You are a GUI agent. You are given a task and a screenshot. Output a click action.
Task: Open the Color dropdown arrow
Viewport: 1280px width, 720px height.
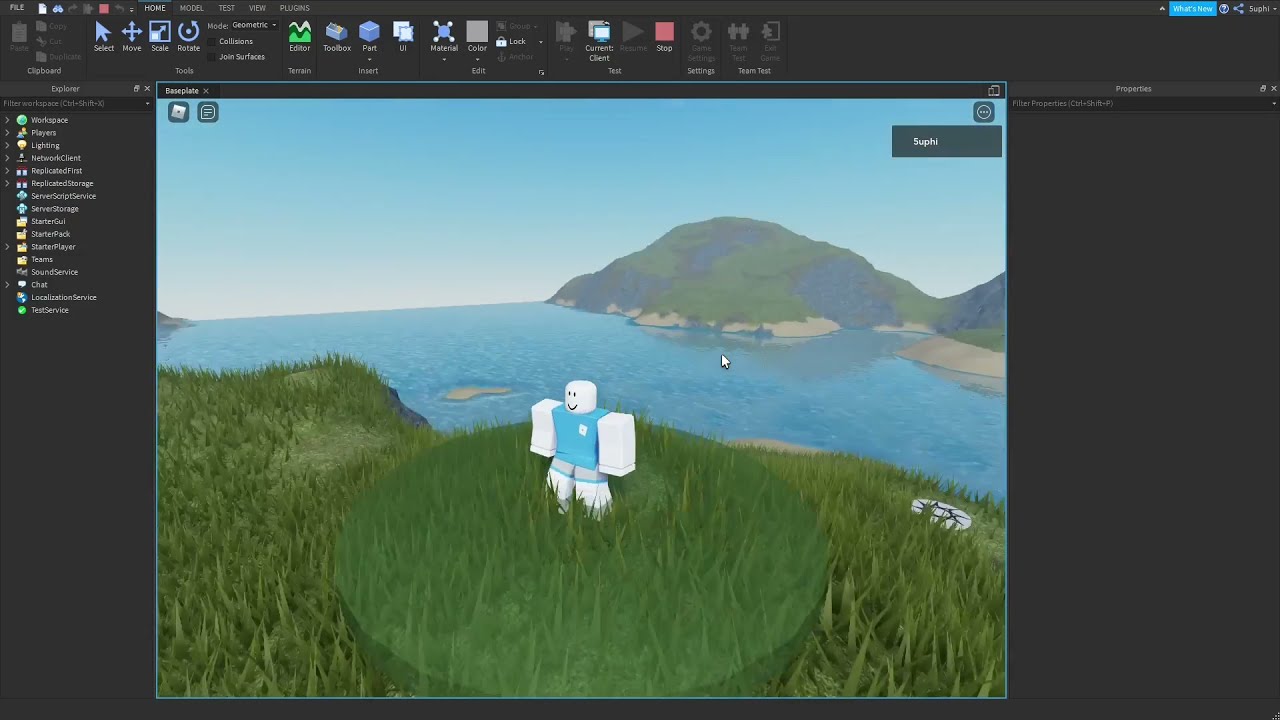click(x=477, y=59)
